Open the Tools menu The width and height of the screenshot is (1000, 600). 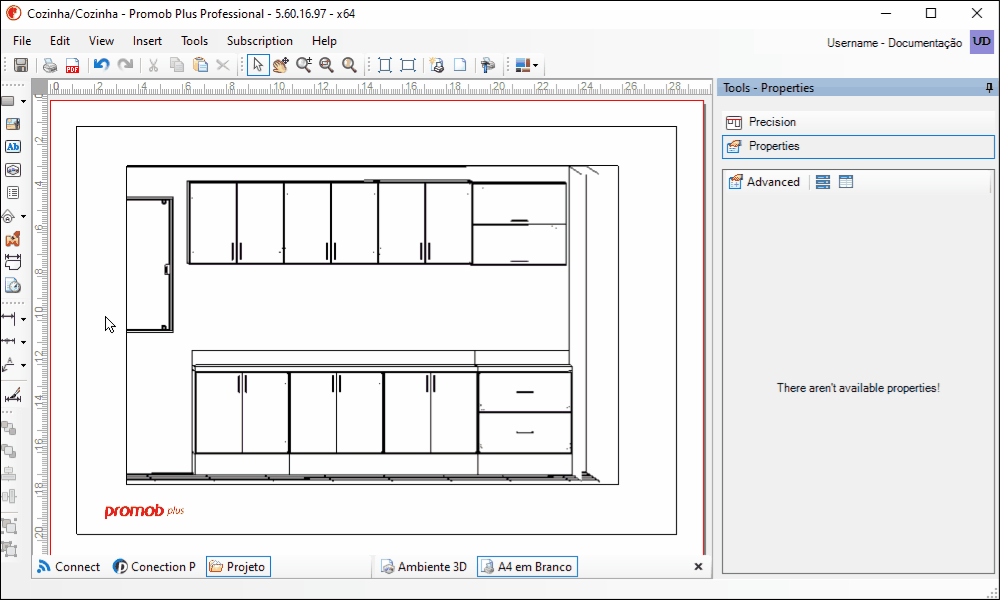click(195, 41)
